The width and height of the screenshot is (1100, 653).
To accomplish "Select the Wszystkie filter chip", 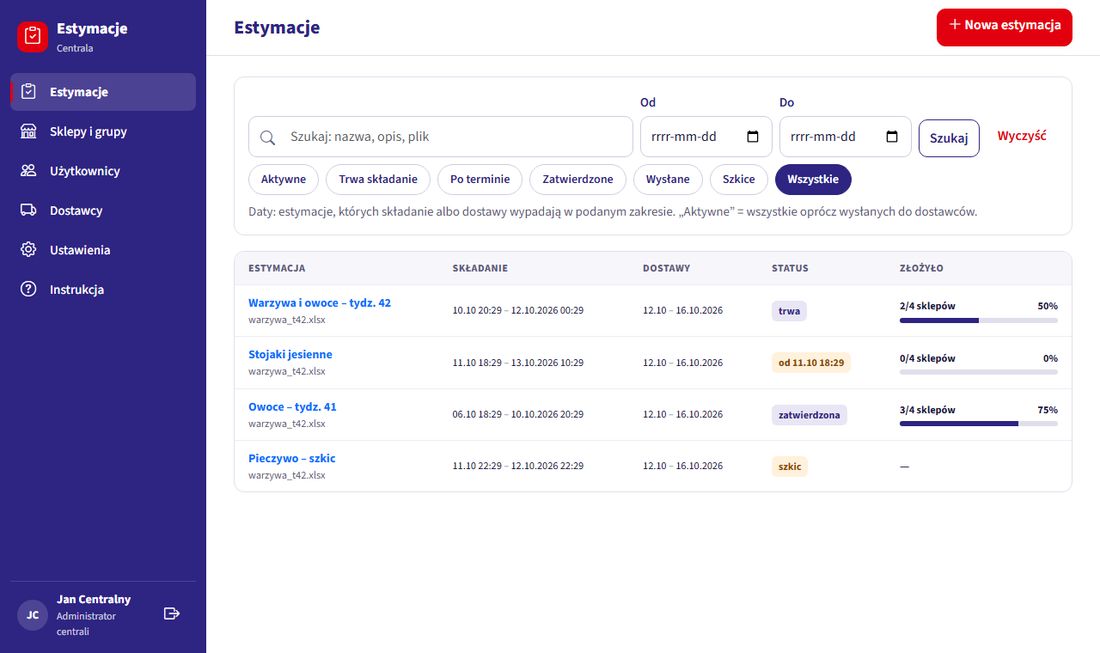I will coord(813,180).
